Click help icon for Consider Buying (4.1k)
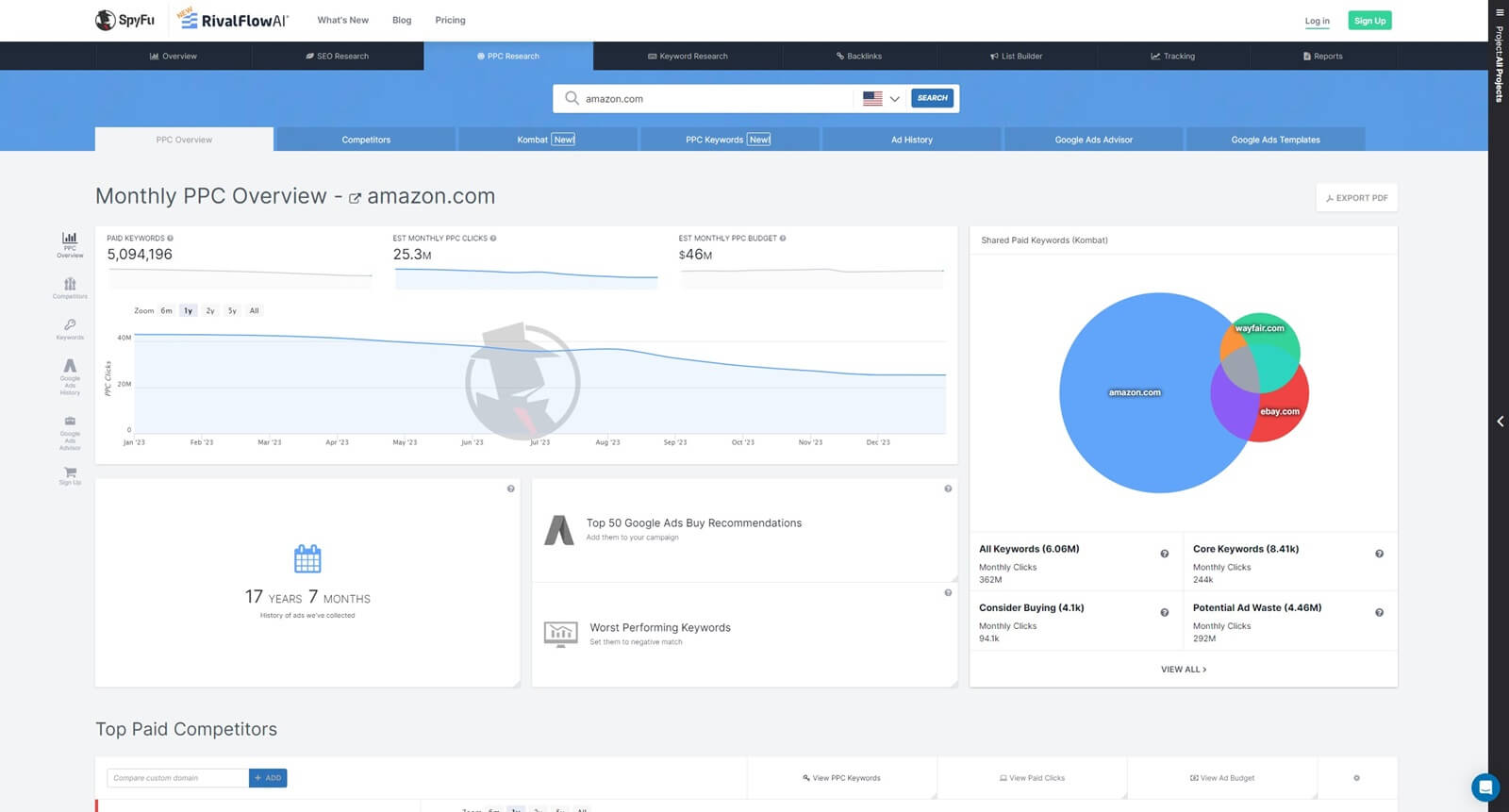The height and width of the screenshot is (812, 1509). (1164, 613)
